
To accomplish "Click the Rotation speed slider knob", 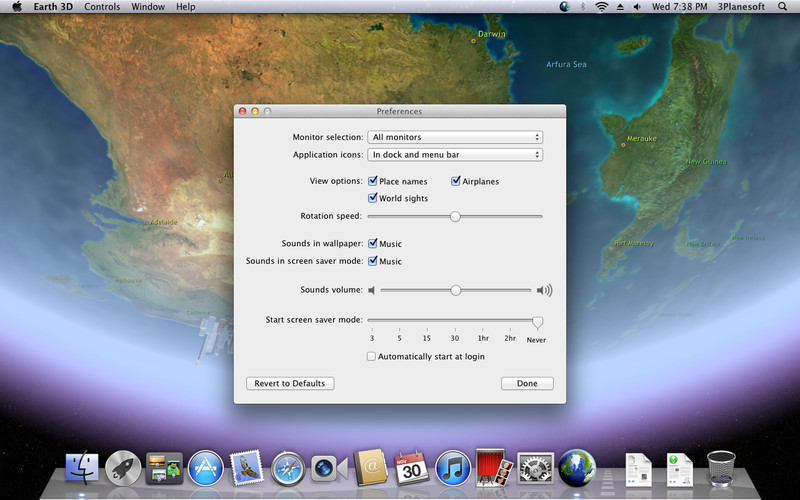I will [455, 216].
